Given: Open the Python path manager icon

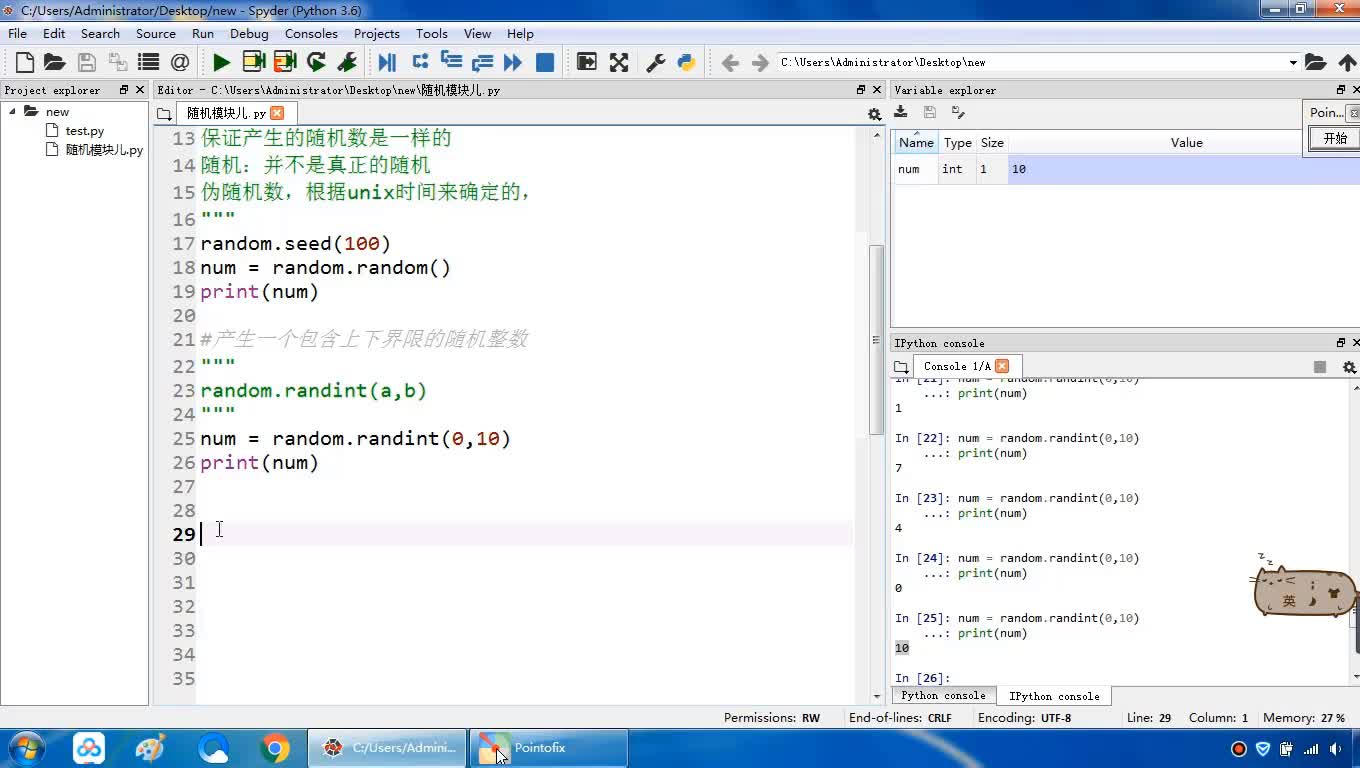Looking at the screenshot, I should (x=686, y=62).
